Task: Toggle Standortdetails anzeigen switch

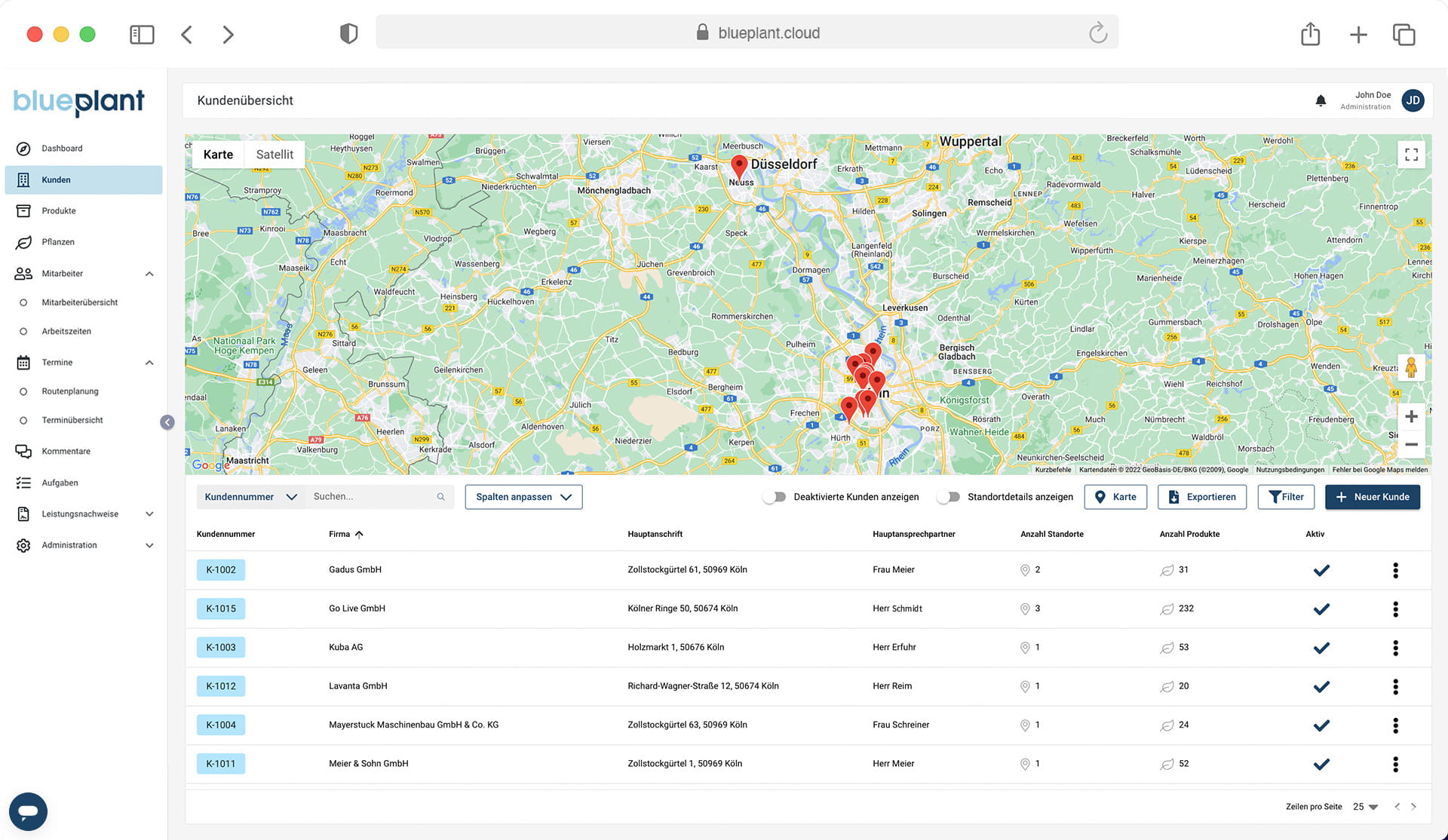Action: [948, 497]
